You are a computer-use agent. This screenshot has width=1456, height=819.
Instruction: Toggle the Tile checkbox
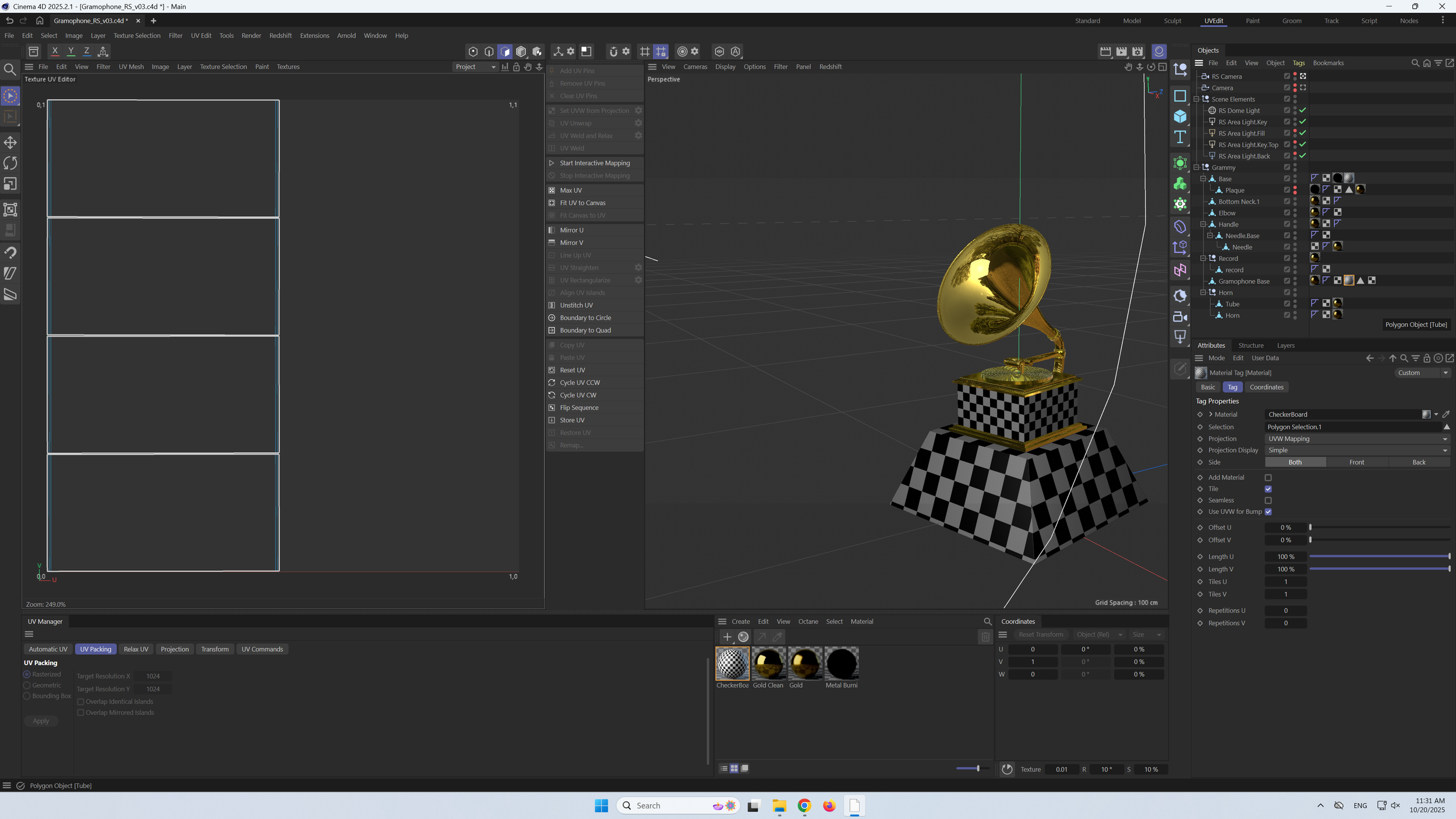(1268, 489)
